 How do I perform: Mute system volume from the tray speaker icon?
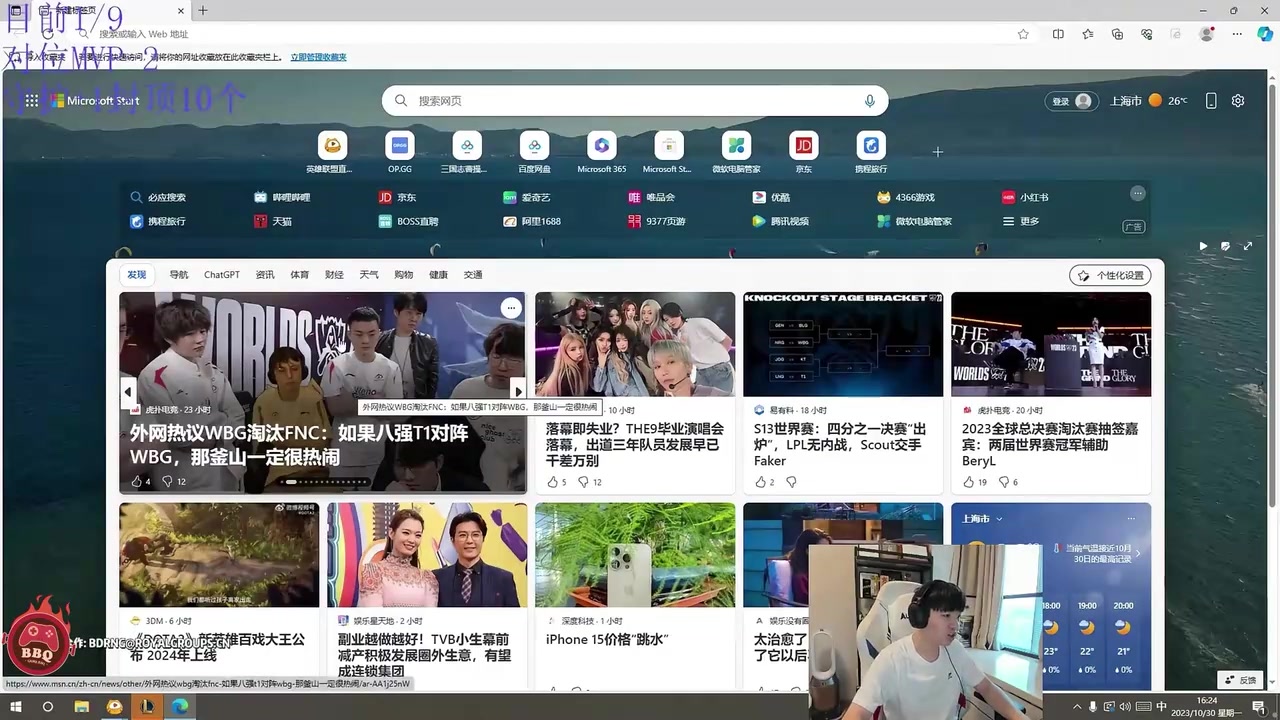click(1124, 707)
